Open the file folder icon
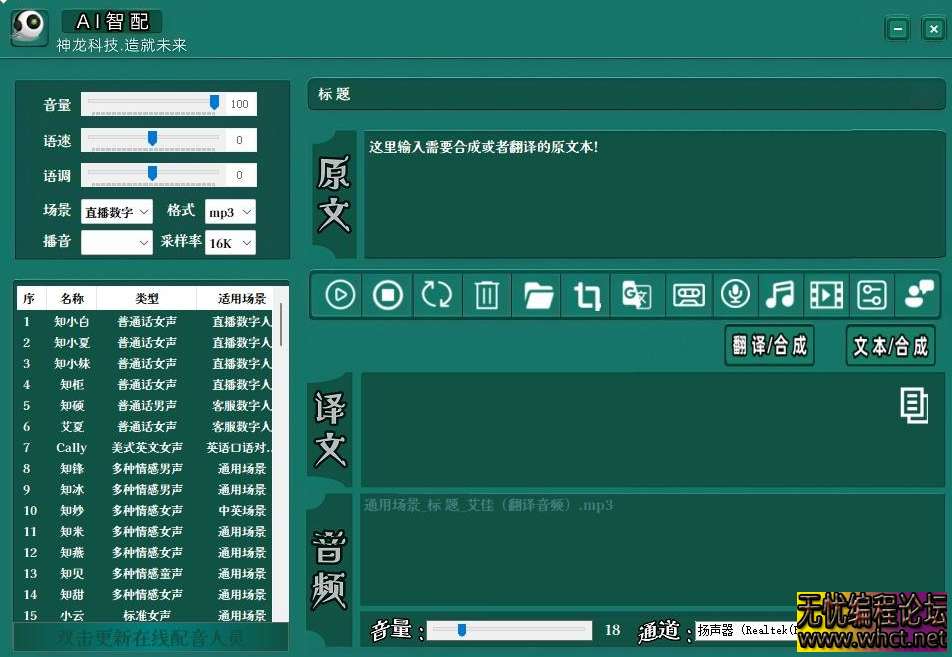 click(x=537, y=295)
